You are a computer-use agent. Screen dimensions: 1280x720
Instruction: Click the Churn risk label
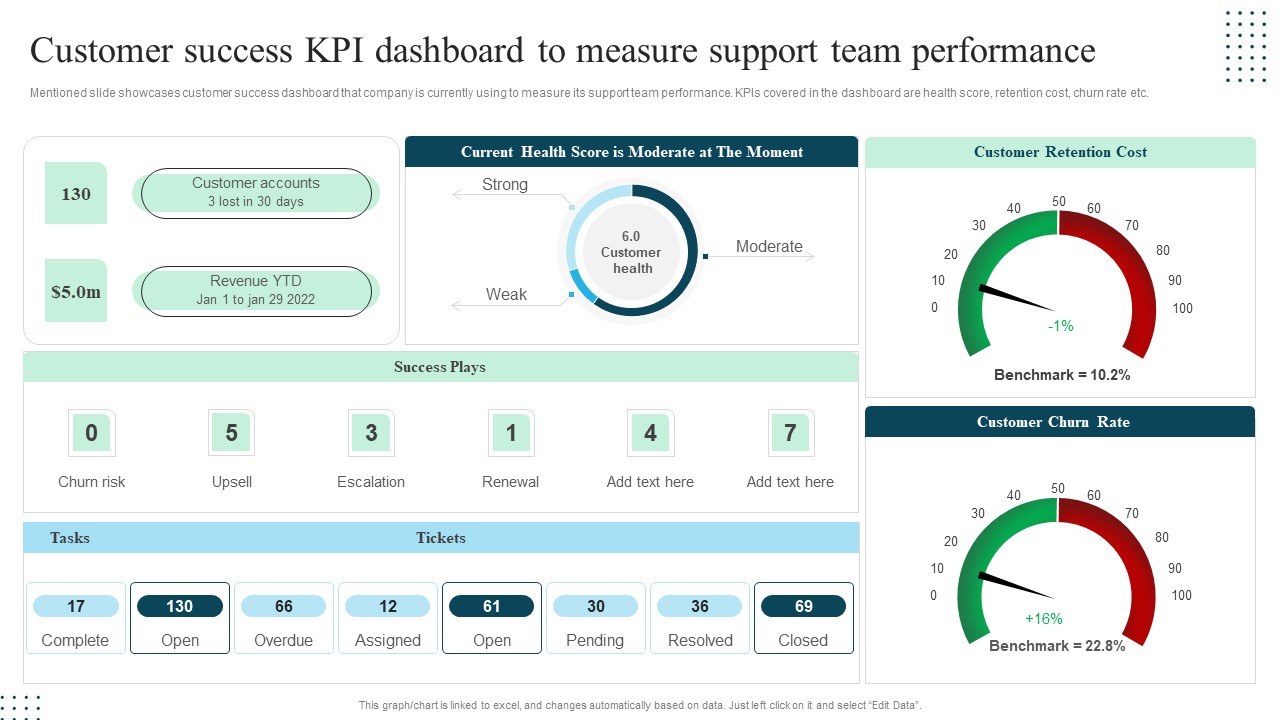tap(92, 482)
